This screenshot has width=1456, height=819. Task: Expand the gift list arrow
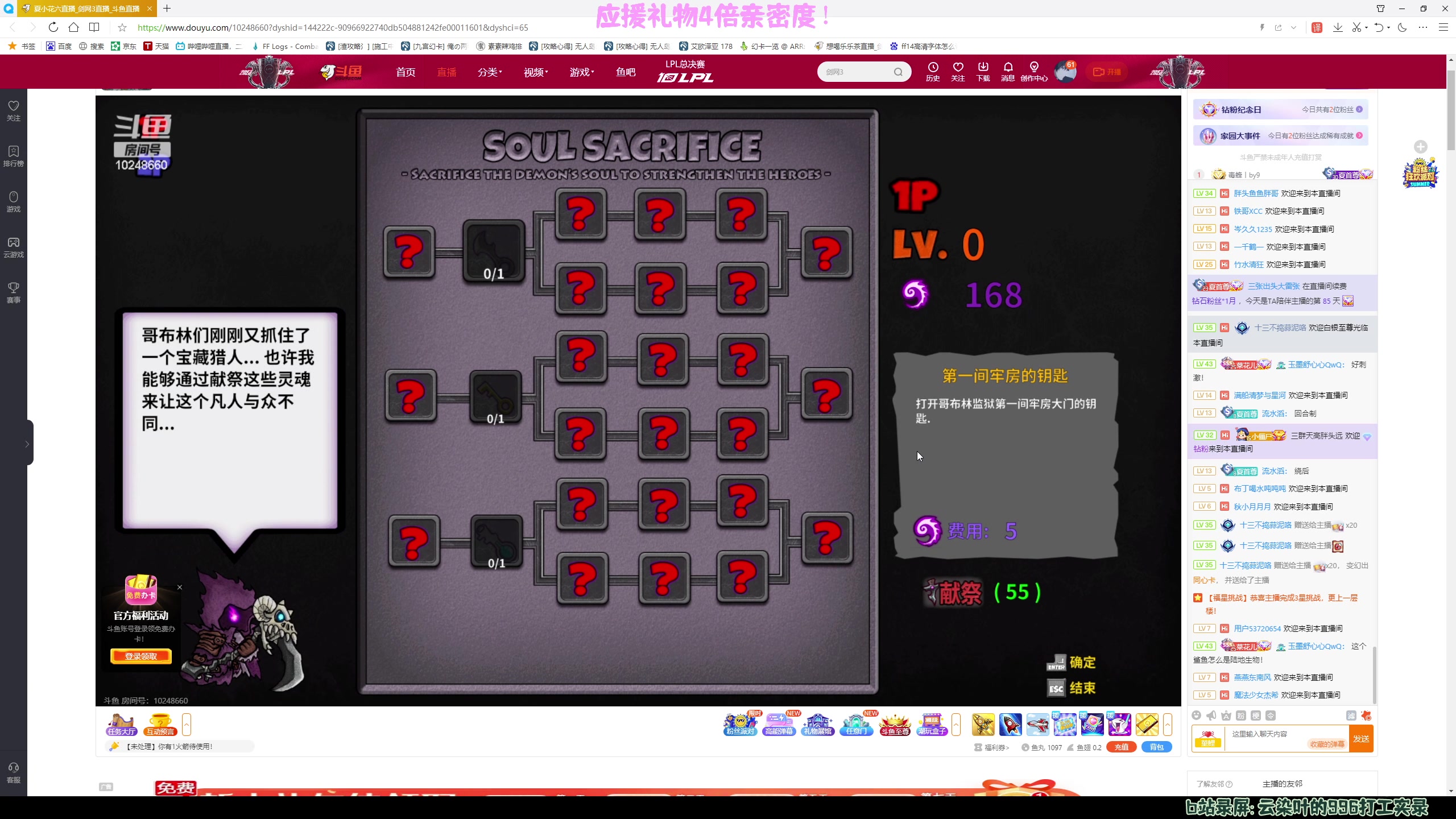1168,725
